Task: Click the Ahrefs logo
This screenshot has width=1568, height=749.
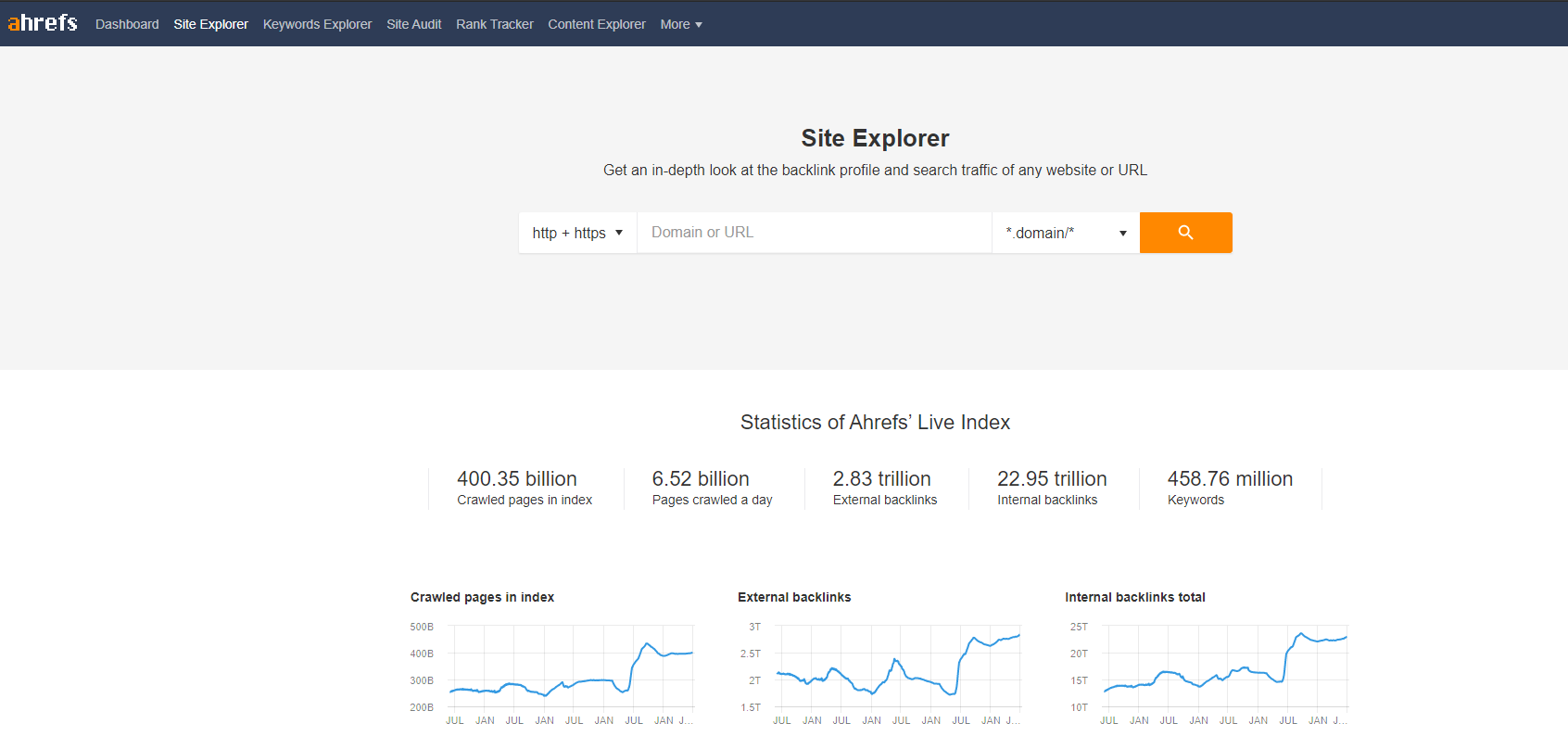Action: (43, 22)
